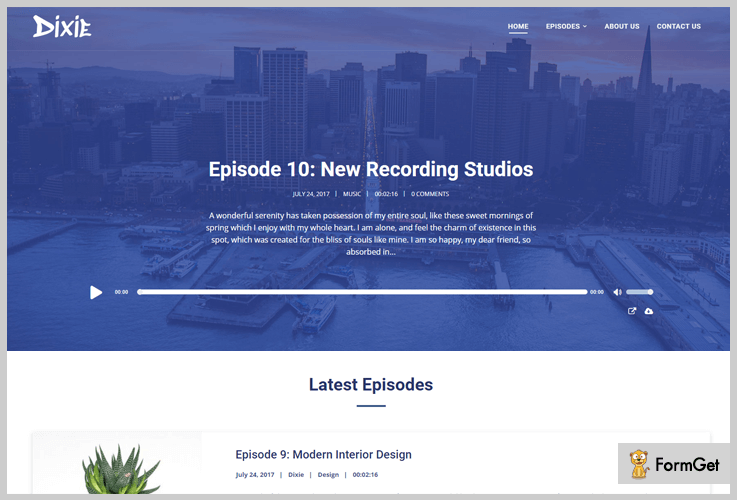Click the Latest Episodes heading
Image resolution: width=737 pixels, height=500 pixels.
coord(371,385)
